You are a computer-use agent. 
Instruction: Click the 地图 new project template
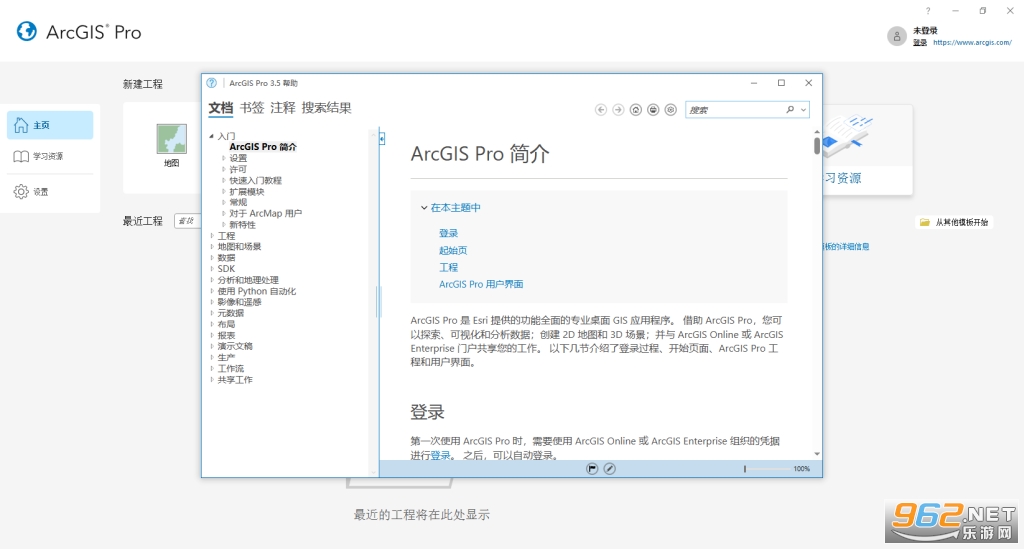(x=171, y=145)
